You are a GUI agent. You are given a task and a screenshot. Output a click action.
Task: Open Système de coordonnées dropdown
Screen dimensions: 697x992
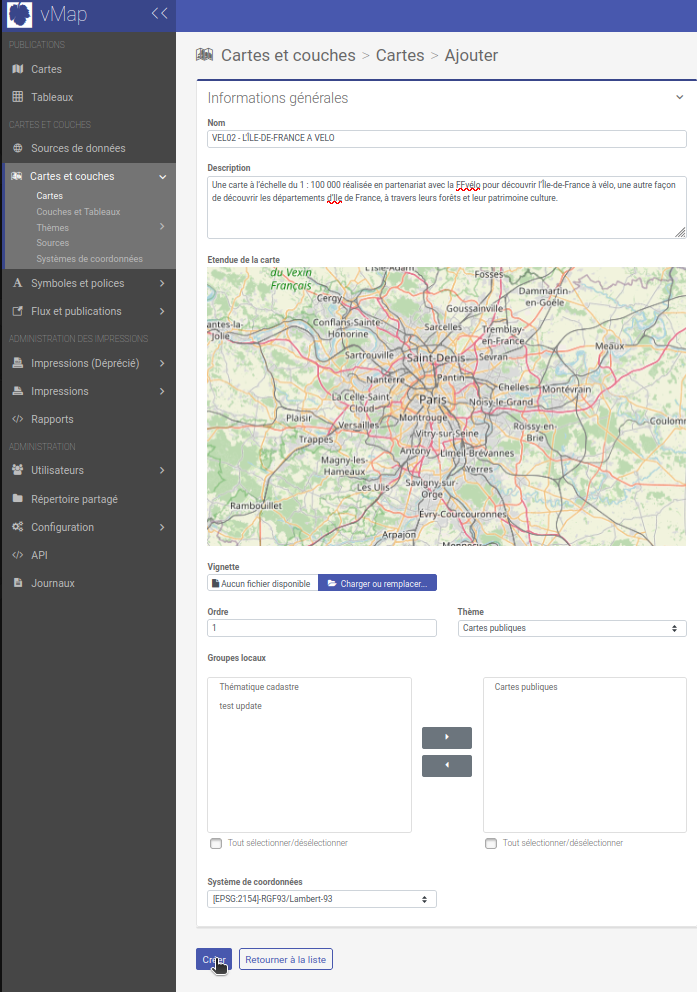point(321,899)
